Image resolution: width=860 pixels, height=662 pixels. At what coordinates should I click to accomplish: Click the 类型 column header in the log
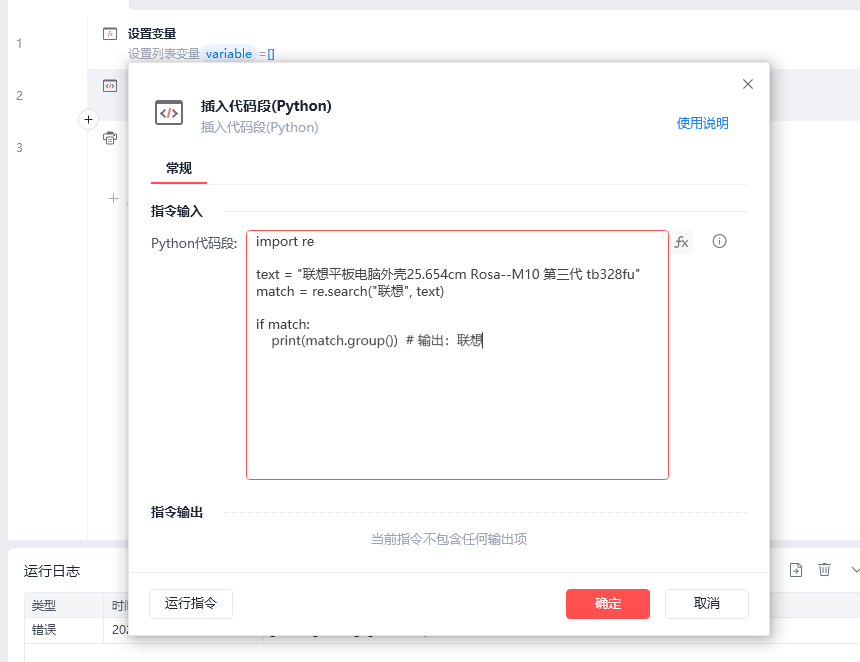pos(44,606)
